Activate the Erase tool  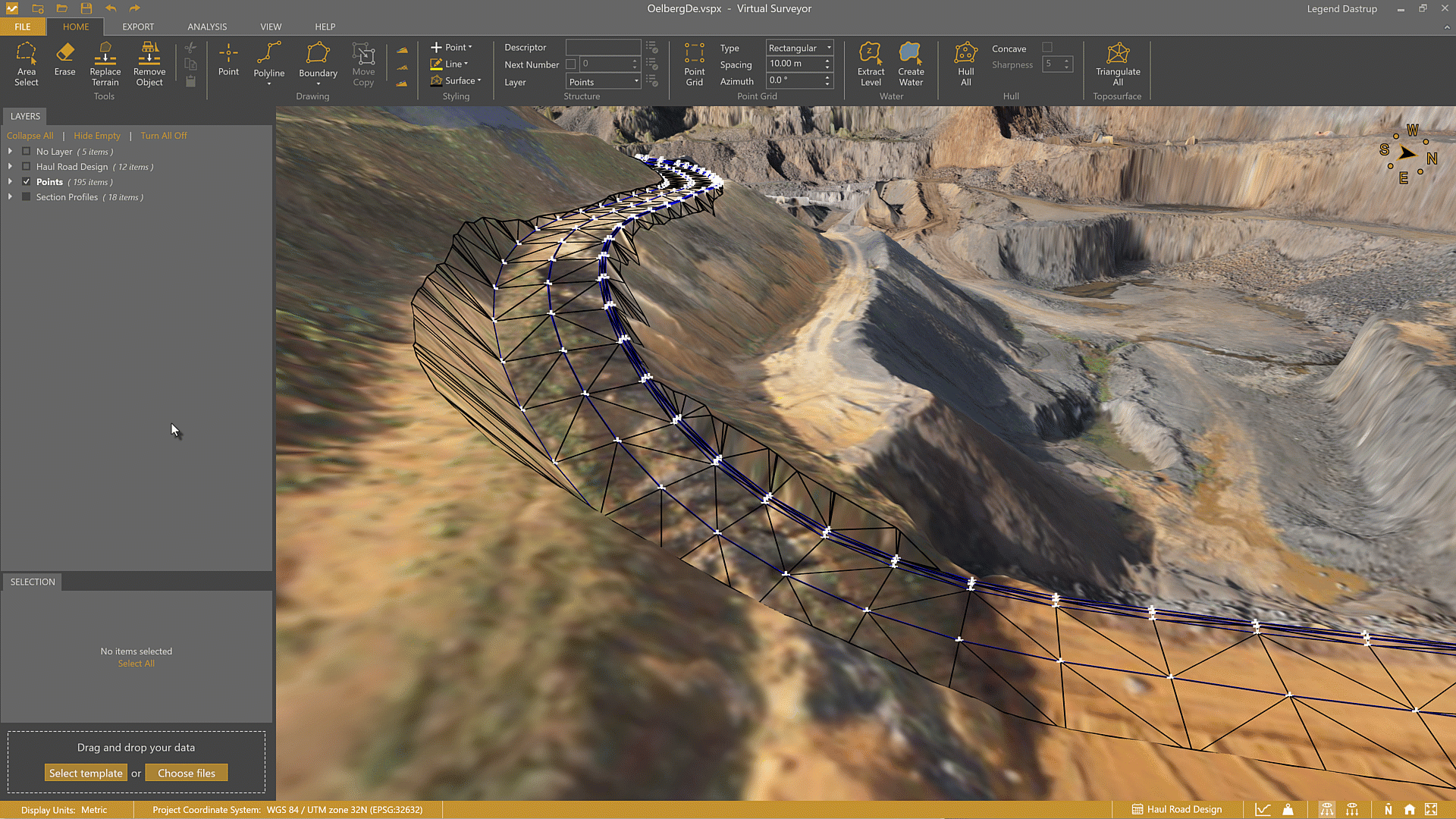tap(64, 59)
